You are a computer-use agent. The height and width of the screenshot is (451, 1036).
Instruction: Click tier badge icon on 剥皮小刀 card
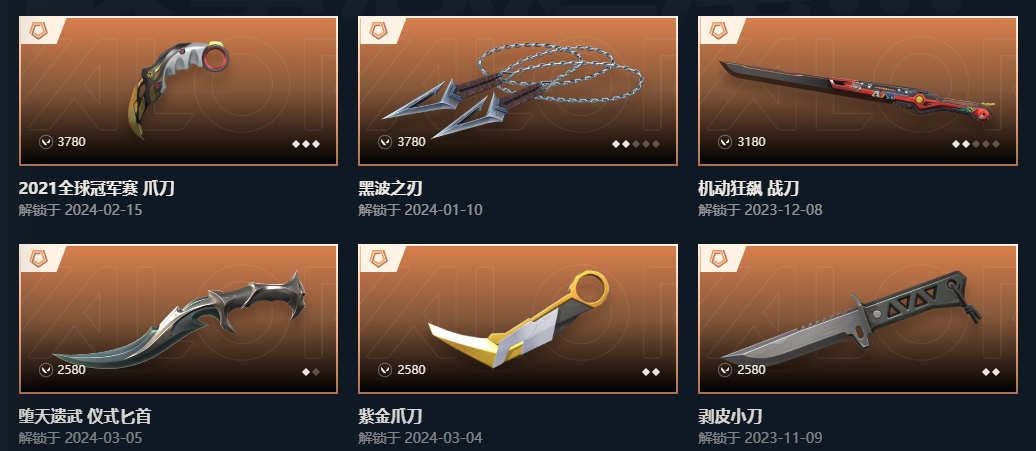coord(718,258)
